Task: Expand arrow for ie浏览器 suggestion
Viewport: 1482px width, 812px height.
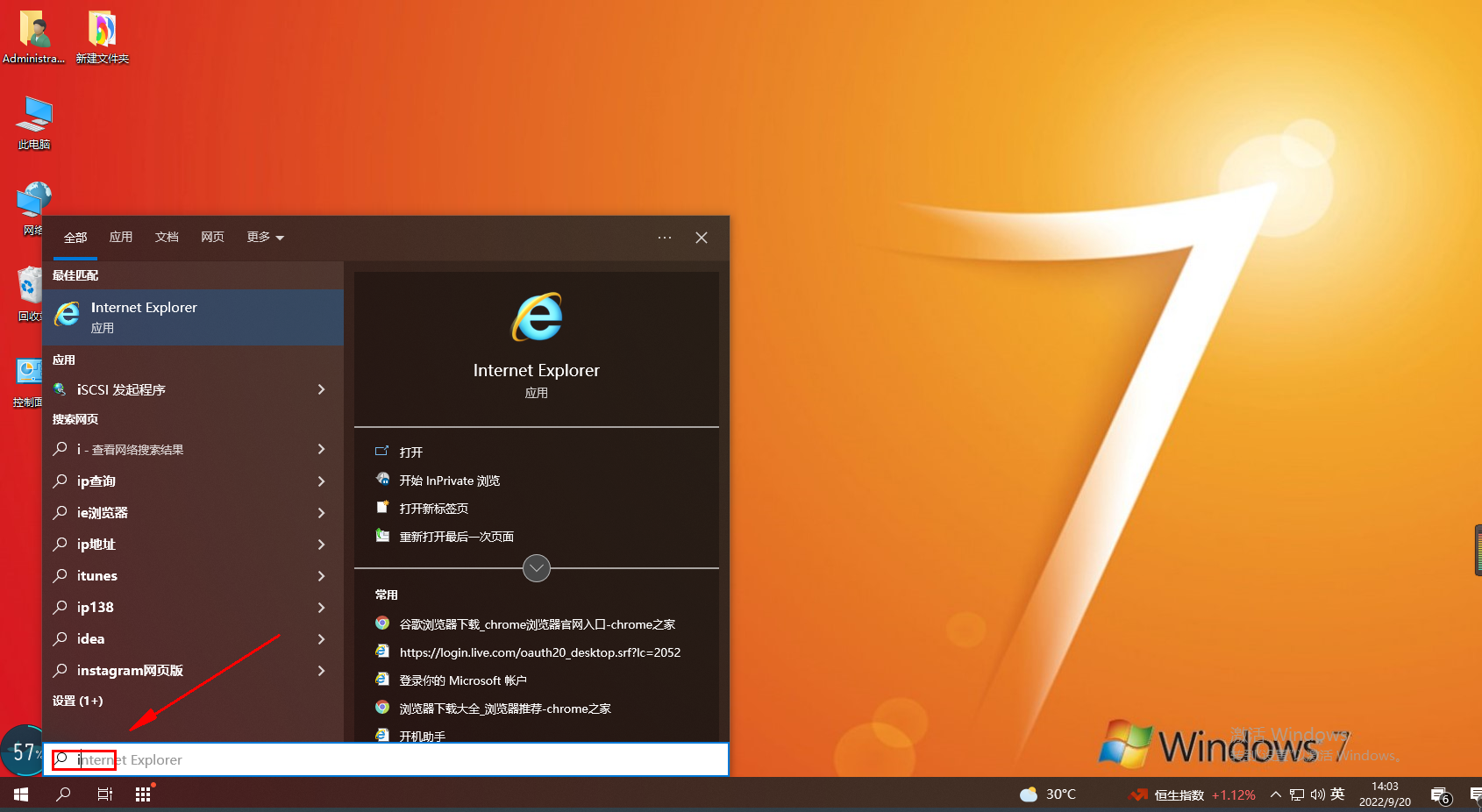Action: point(321,513)
